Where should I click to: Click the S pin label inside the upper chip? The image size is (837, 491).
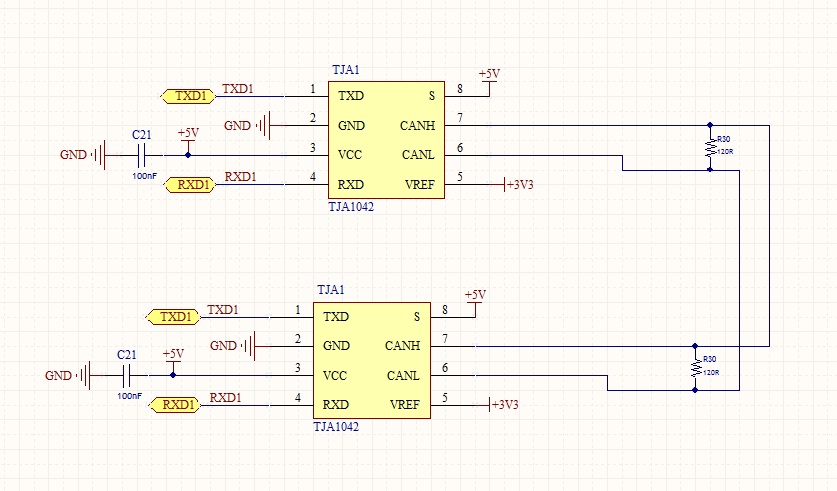coord(432,96)
